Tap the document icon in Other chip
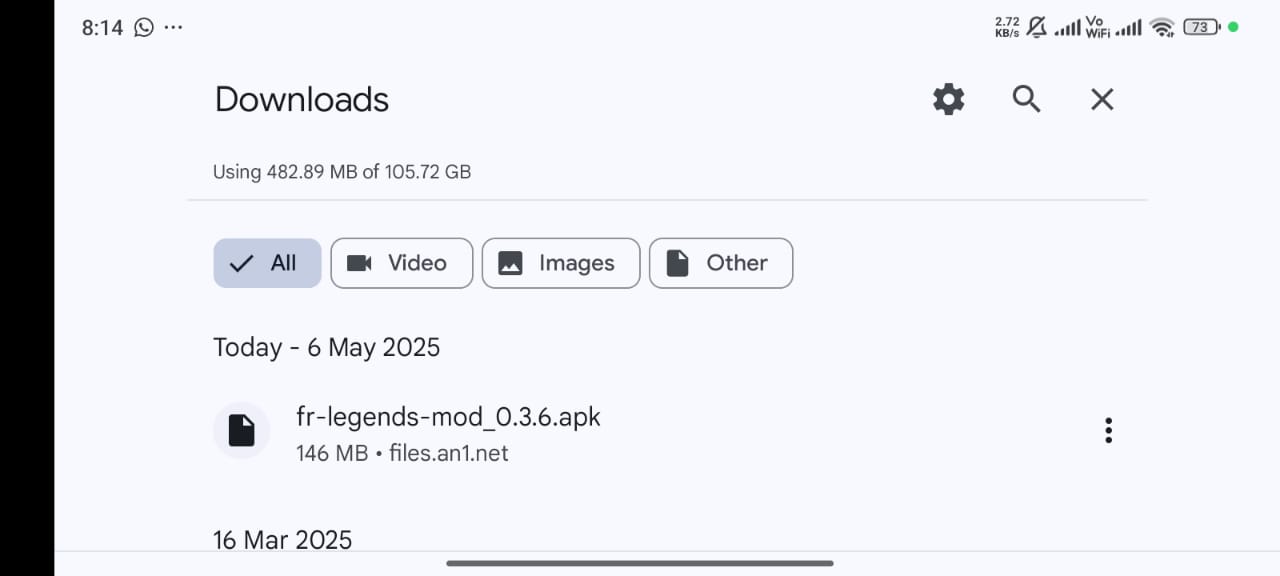The image size is (1280, 576). [678, 263]
